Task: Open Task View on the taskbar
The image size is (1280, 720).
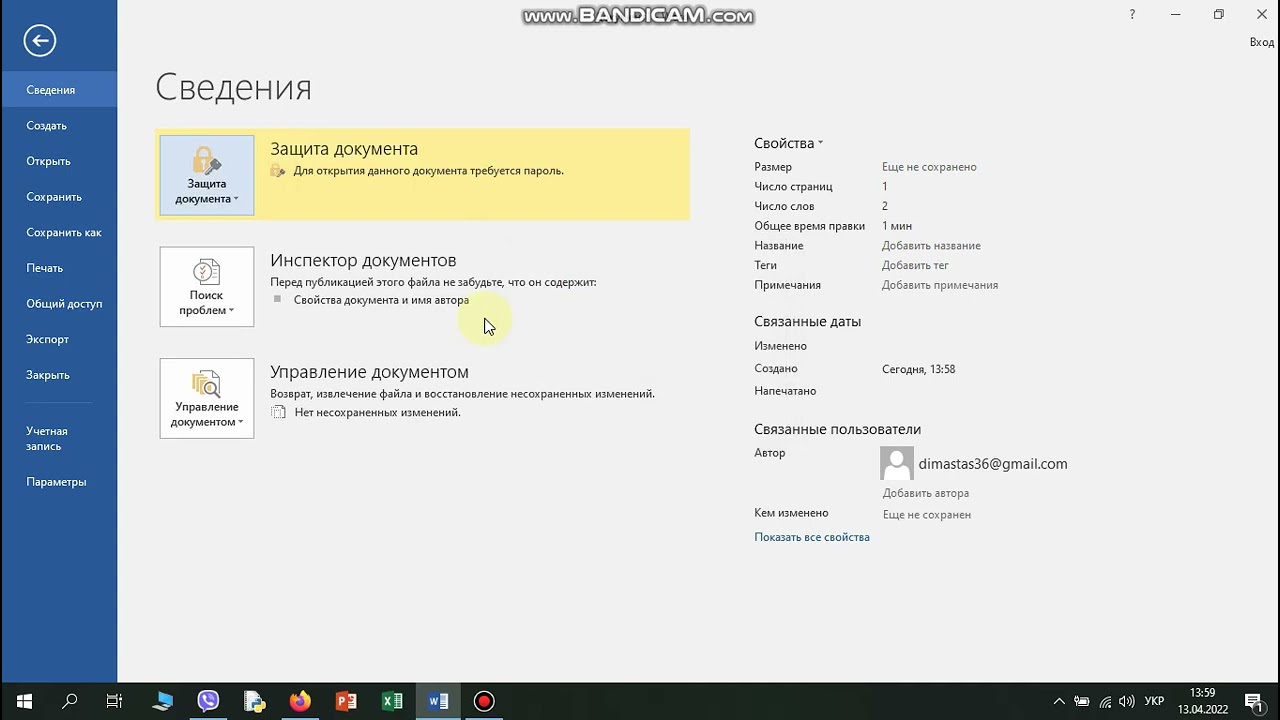Action: coord(114,701)
